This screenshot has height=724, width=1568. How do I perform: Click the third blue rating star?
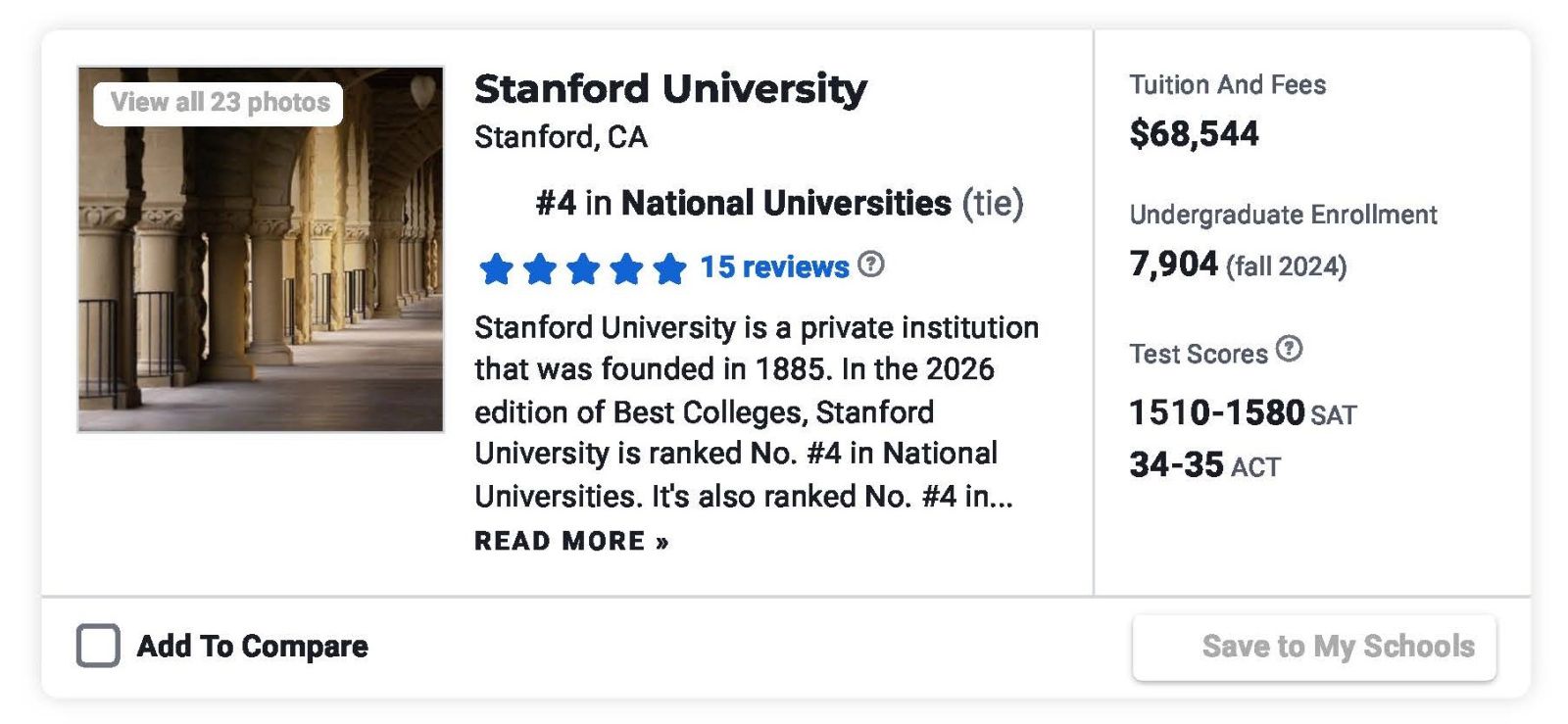point(583,268)
